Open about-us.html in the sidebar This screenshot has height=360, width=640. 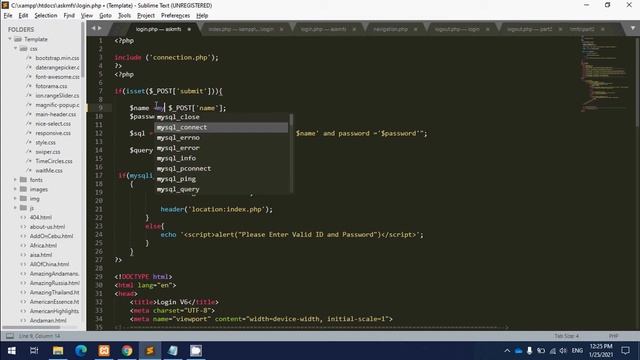click(47, 227)
